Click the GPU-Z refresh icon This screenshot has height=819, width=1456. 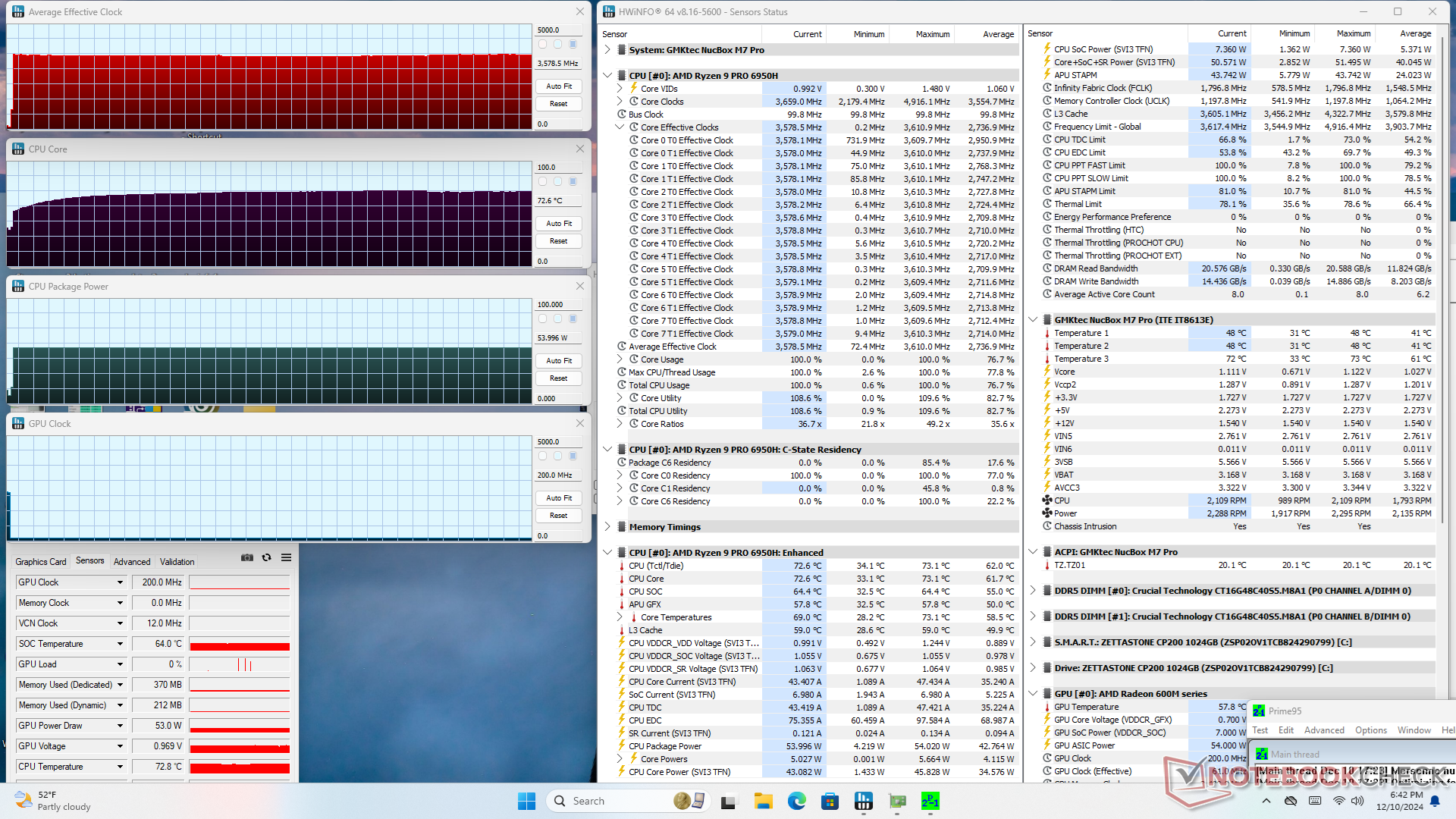[267, 557]
